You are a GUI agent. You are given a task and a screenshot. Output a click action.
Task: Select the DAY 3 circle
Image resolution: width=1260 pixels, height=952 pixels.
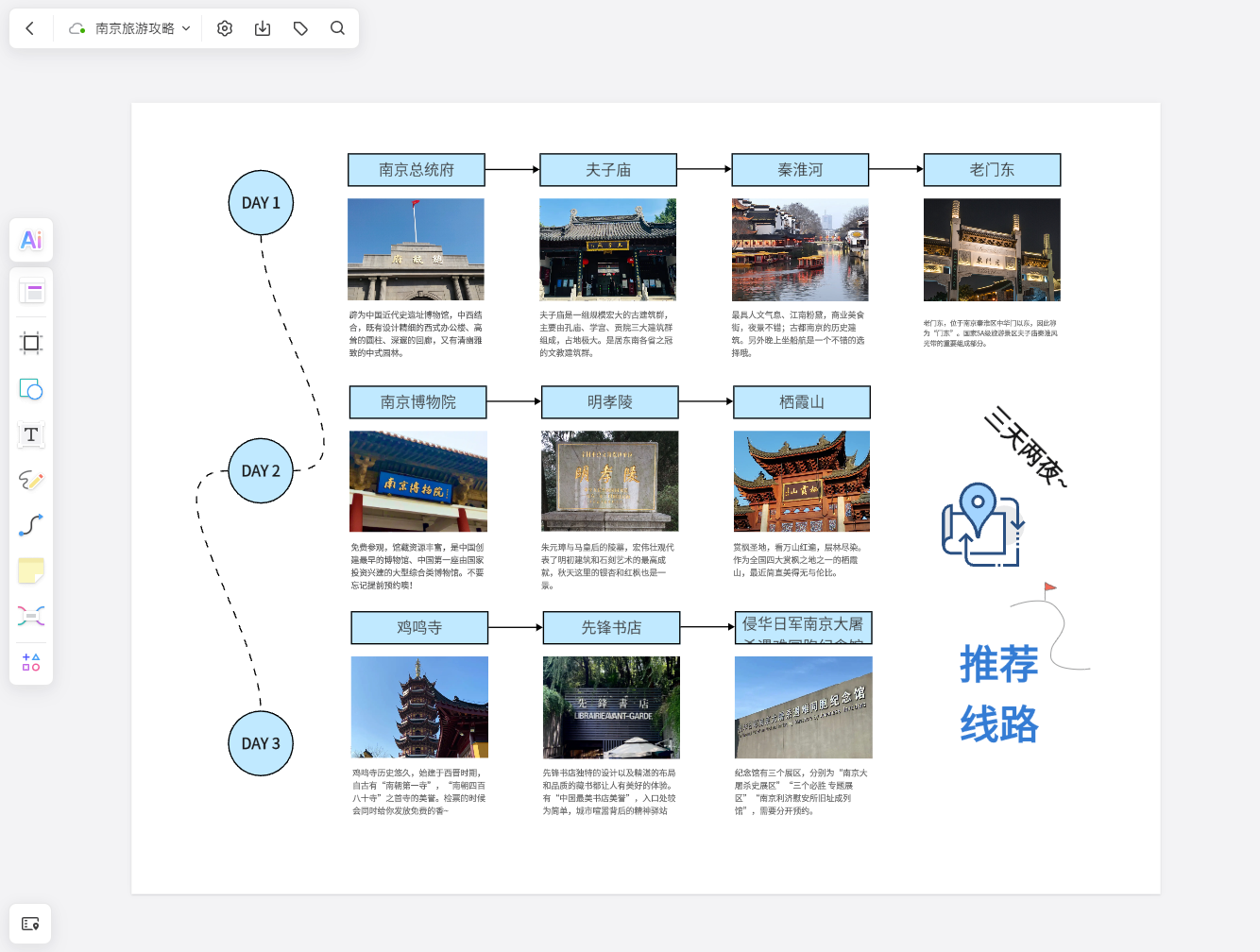coord(261,743)
